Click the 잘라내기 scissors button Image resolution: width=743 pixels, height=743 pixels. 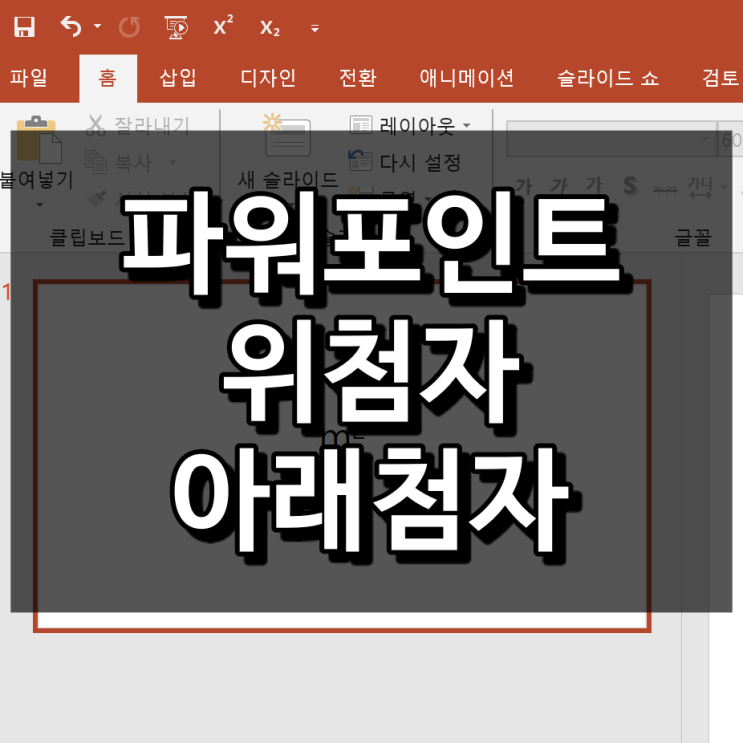pos(138,126)
